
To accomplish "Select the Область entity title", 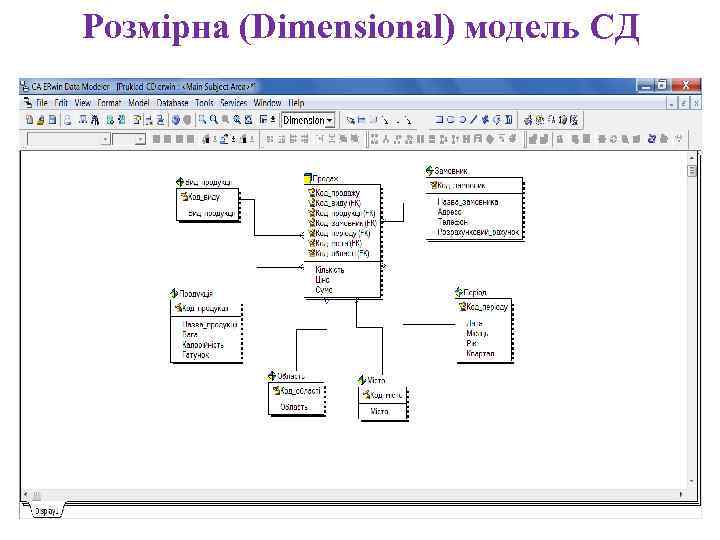I will tap(291, 376).
